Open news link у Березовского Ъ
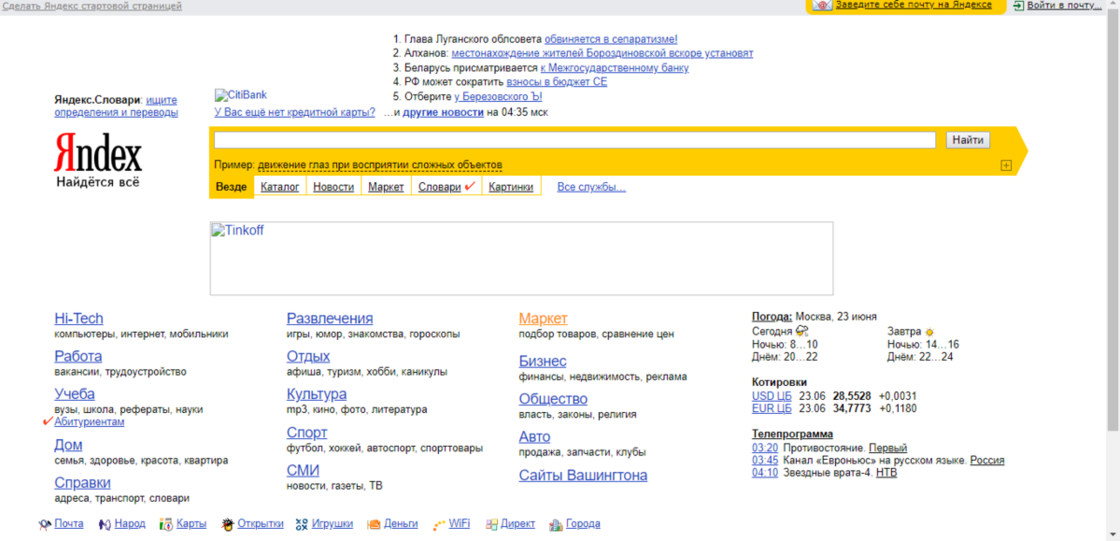 [x=498, y=96]
